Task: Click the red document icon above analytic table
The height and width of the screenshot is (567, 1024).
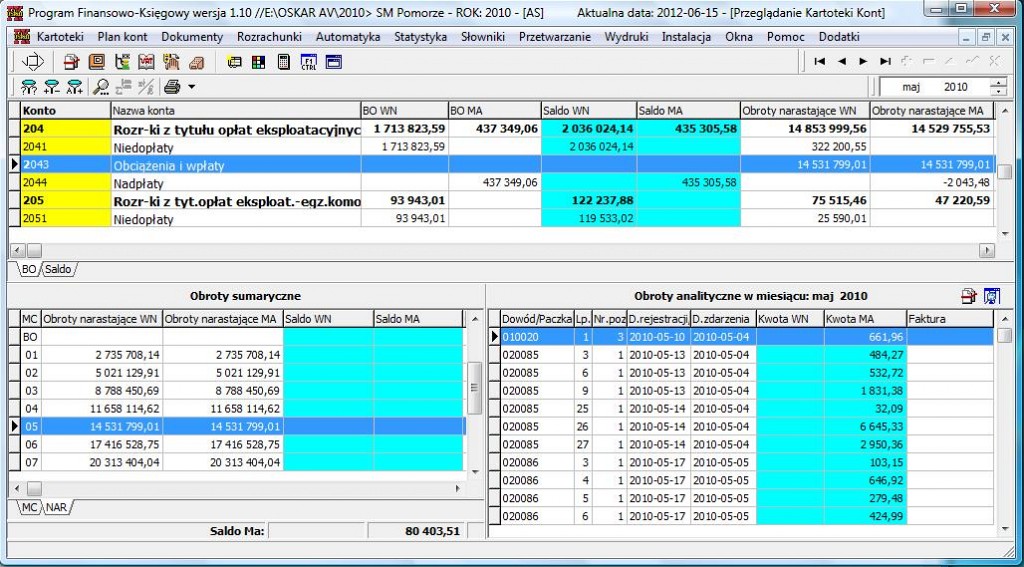Action: 968,296
